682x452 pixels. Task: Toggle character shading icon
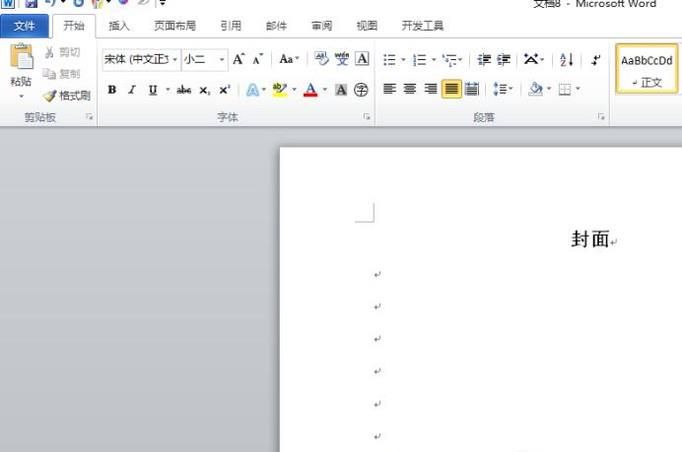pos(341,90)
